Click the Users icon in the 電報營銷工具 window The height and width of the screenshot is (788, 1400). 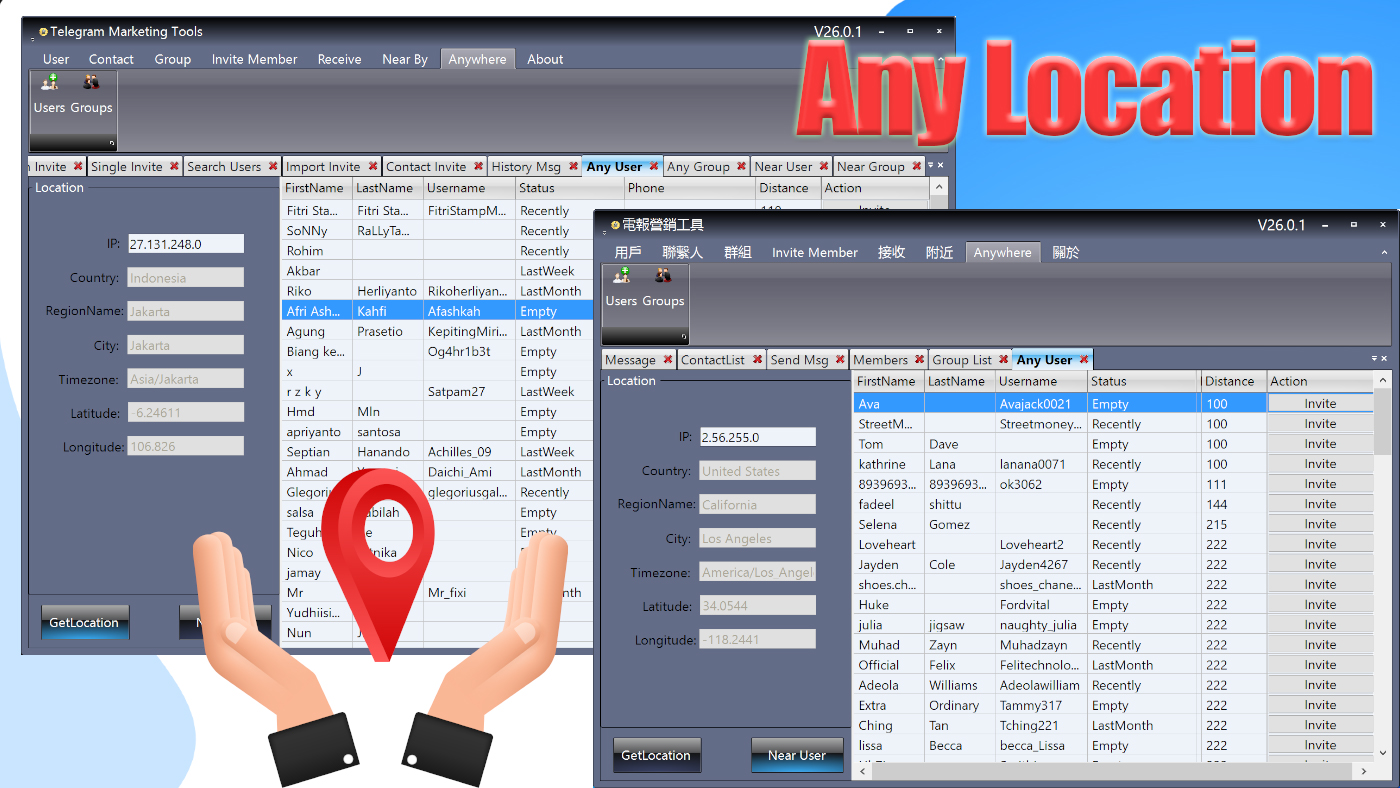621,292
